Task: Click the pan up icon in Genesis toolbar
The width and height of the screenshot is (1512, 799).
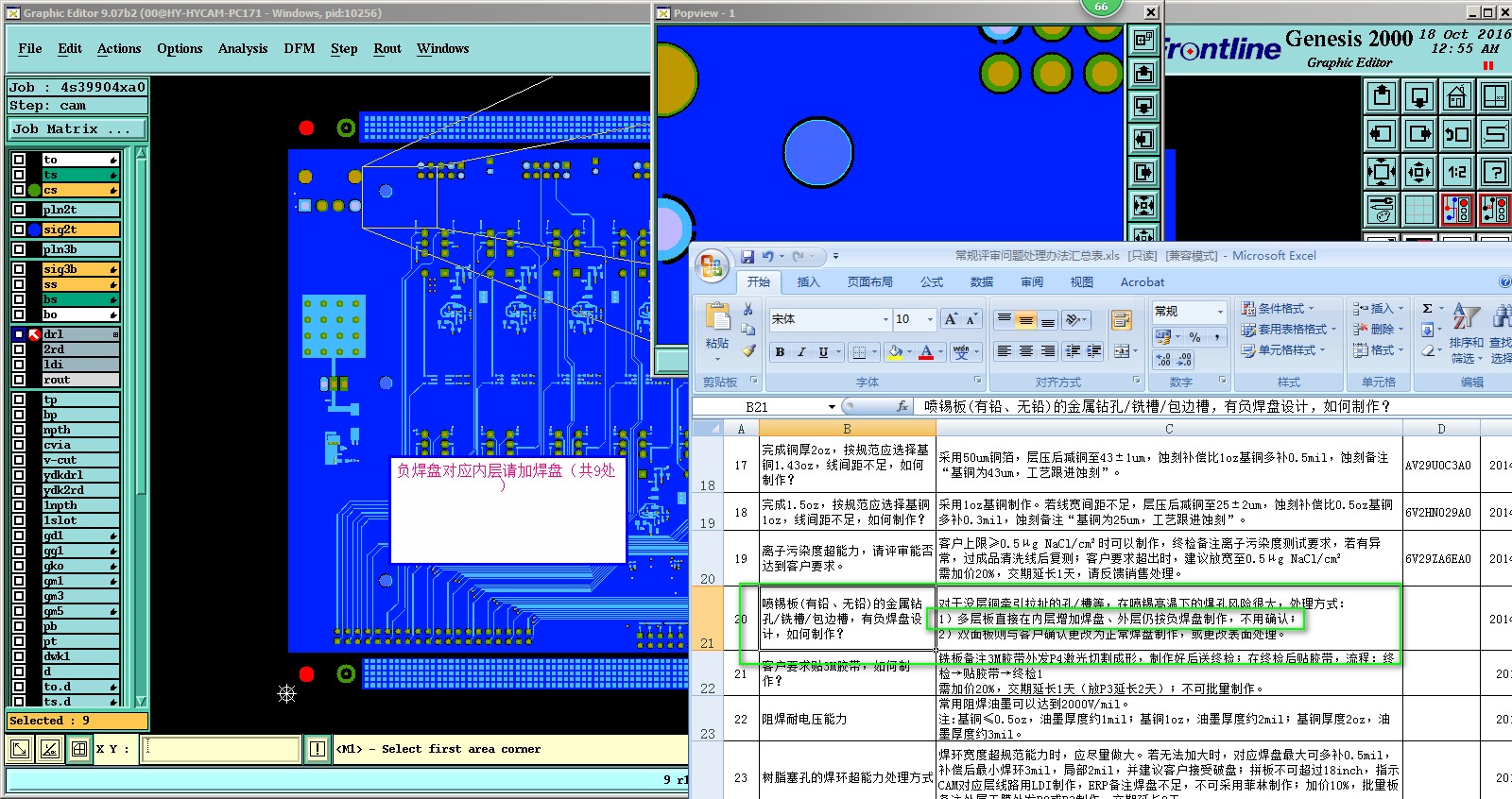Action: click(x=1382, y=95)
